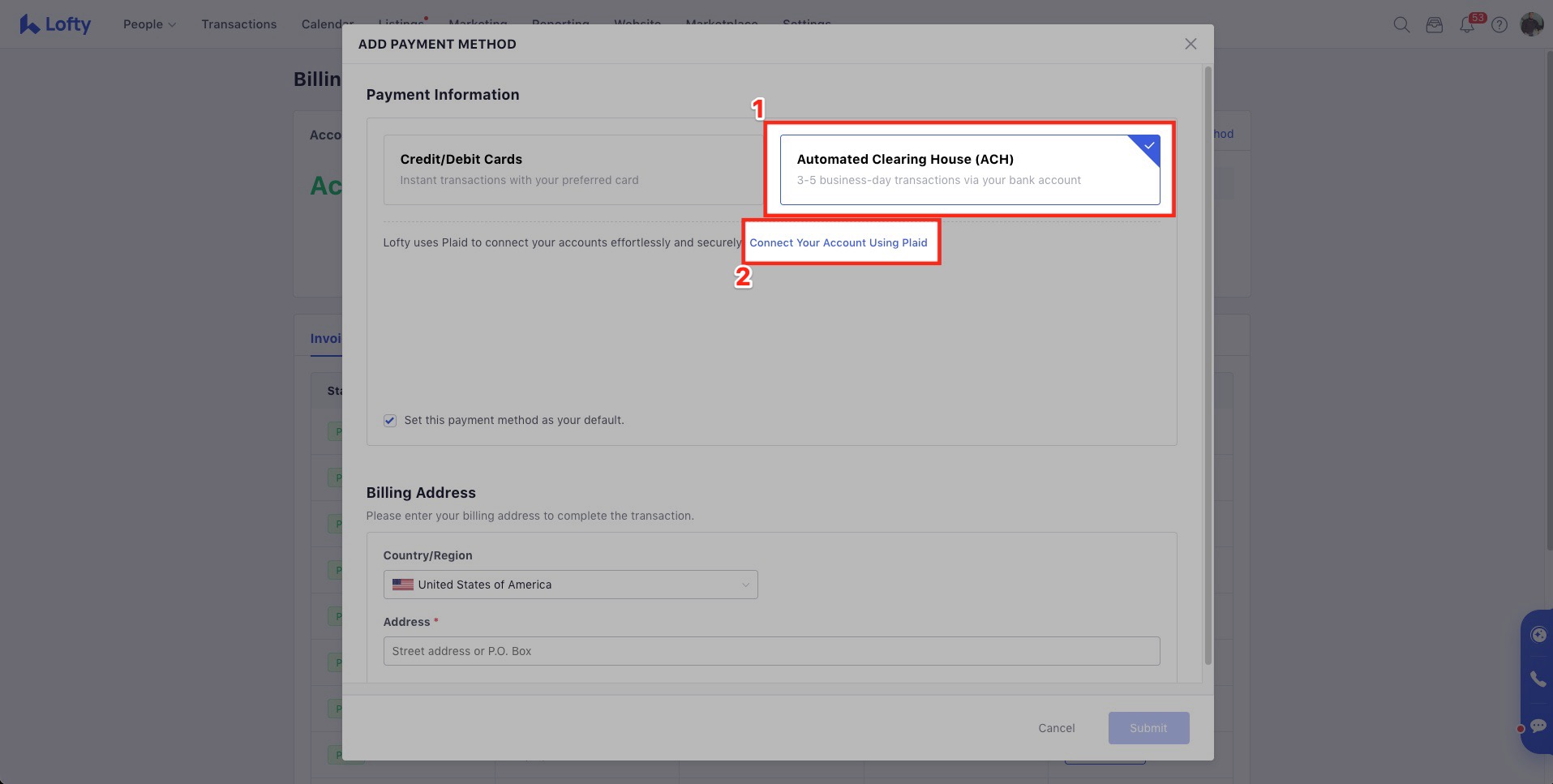Expand the People menu
Screen dimensions: 1553x784
click(x=149, y=24)
